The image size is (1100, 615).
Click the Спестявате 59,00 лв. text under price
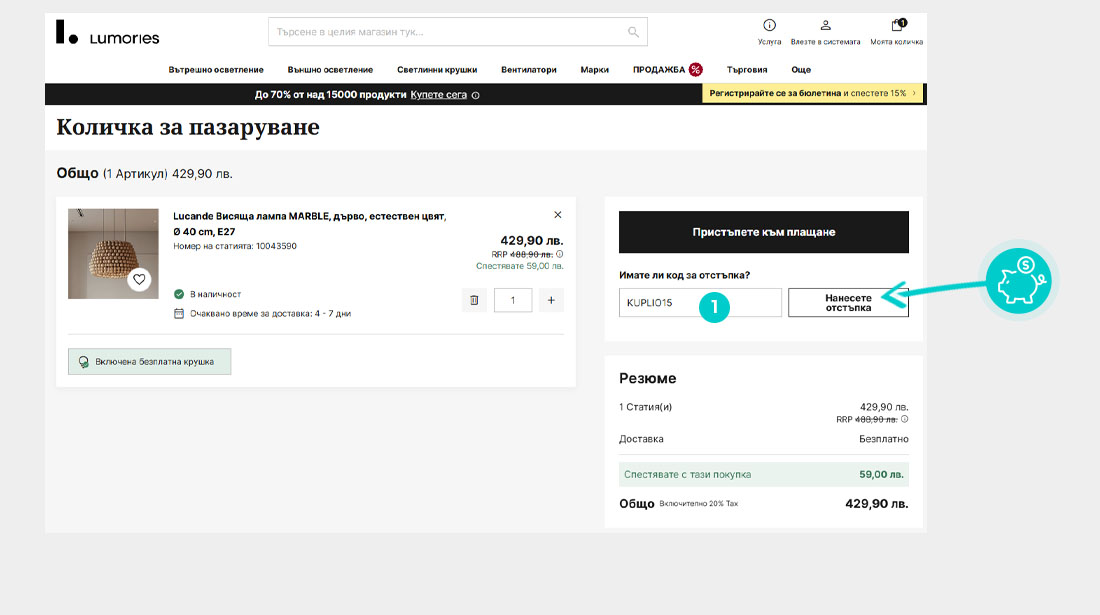click(519, 266)
